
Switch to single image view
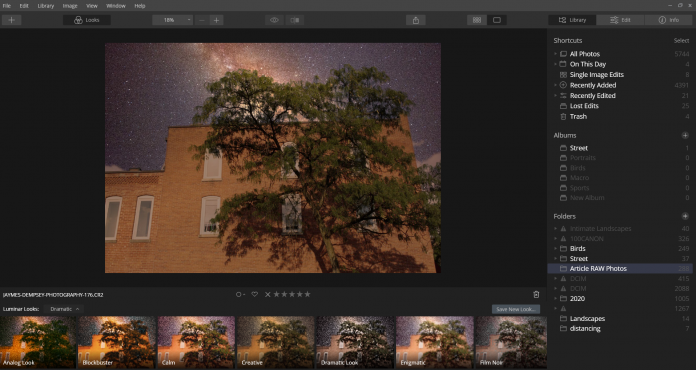point(497,20)
